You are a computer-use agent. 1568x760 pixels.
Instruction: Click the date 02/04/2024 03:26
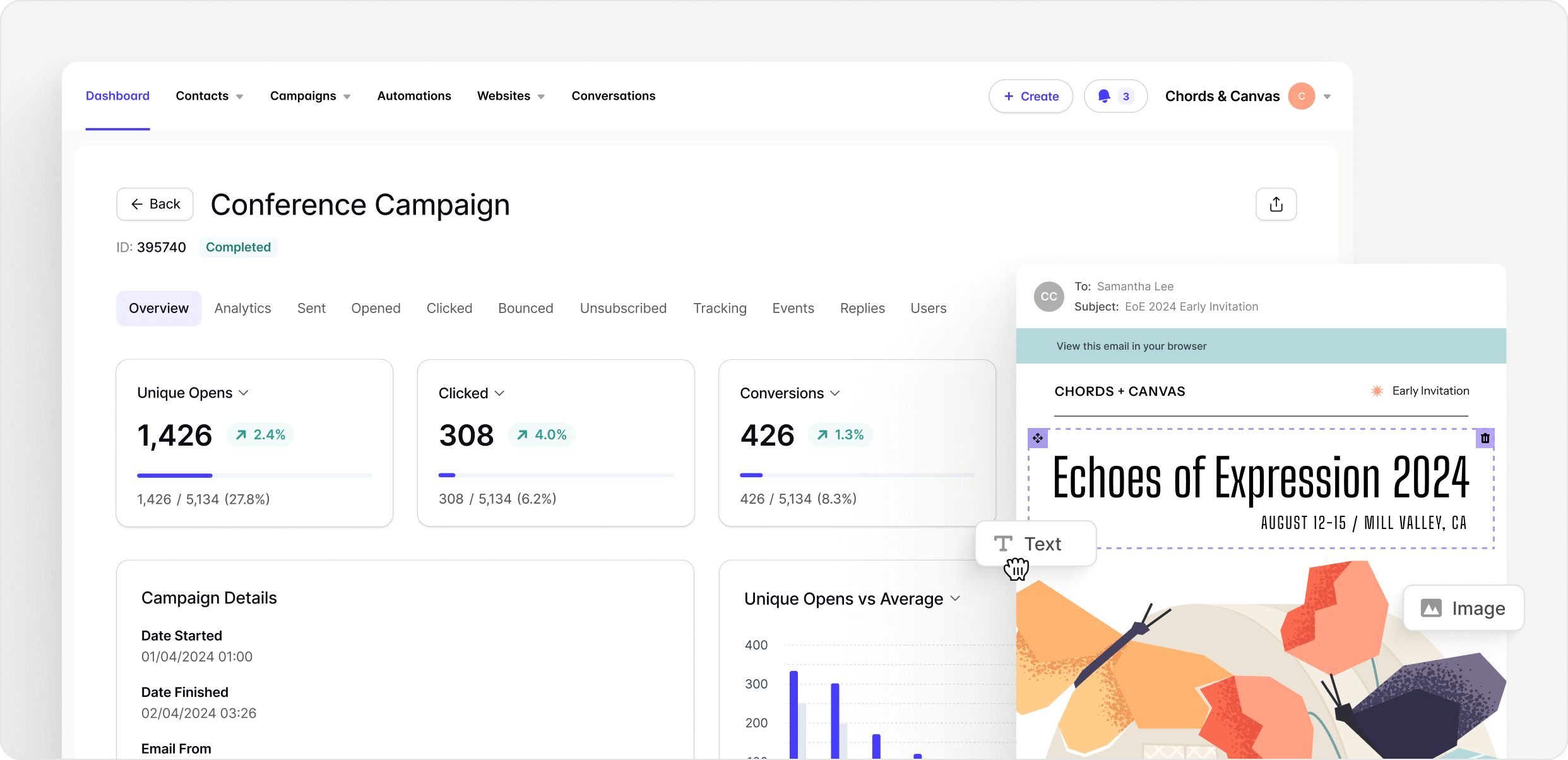coord(199,713)
